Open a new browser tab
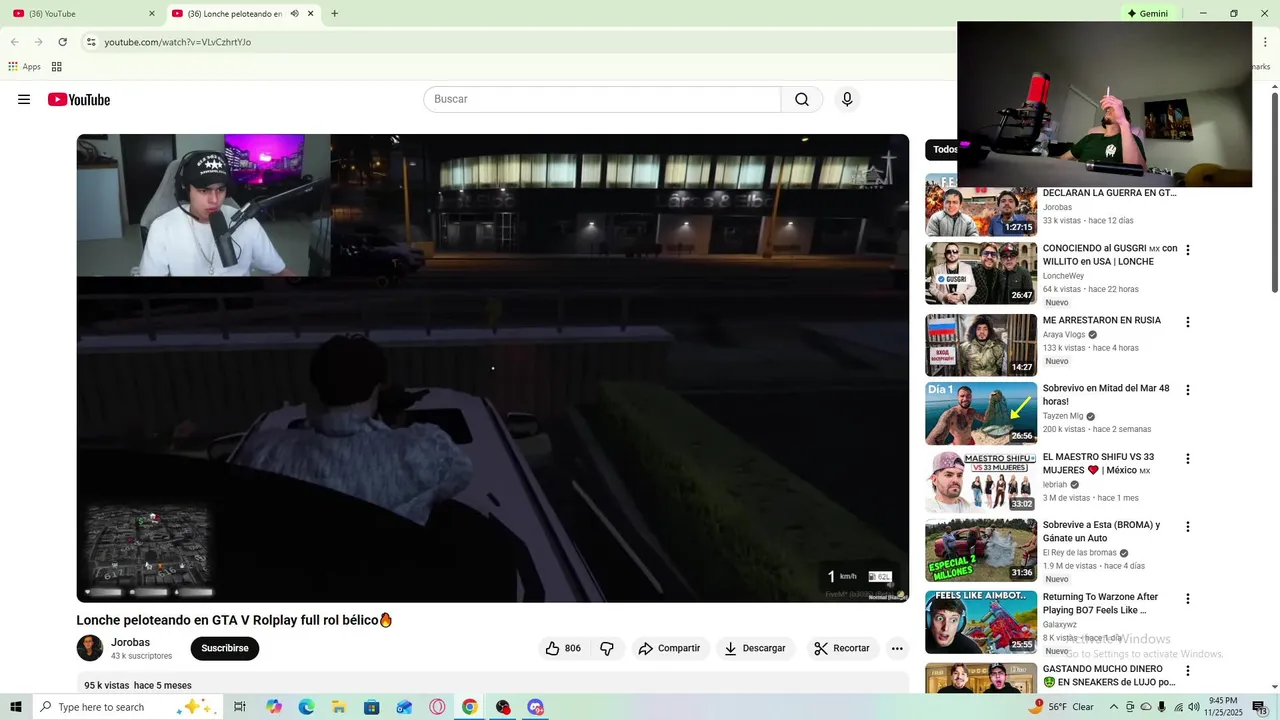This screenshot has height=720, width=1280. click(334, 14)
